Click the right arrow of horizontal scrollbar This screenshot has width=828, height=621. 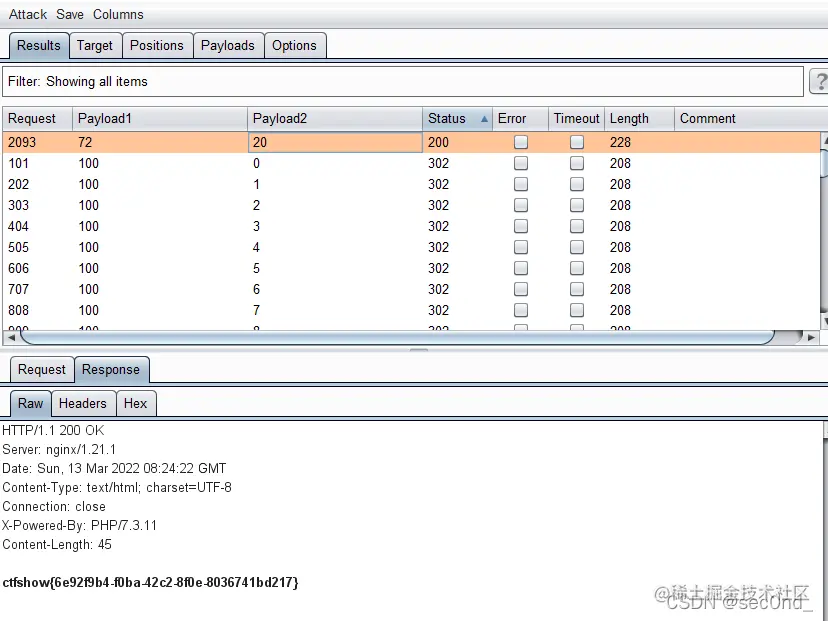(x=811, y=337)
